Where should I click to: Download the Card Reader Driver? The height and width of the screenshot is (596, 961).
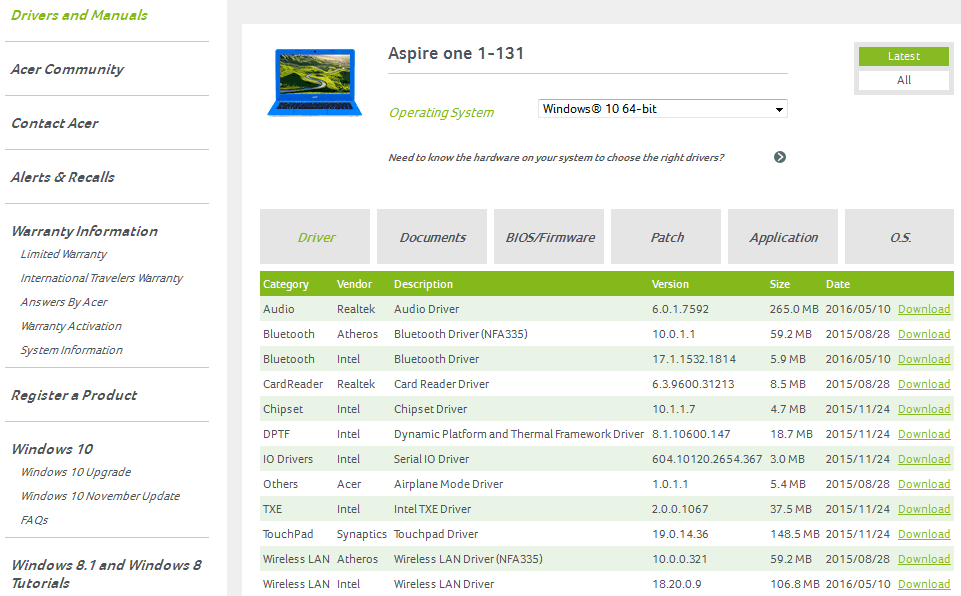click(x=924, y=384)
